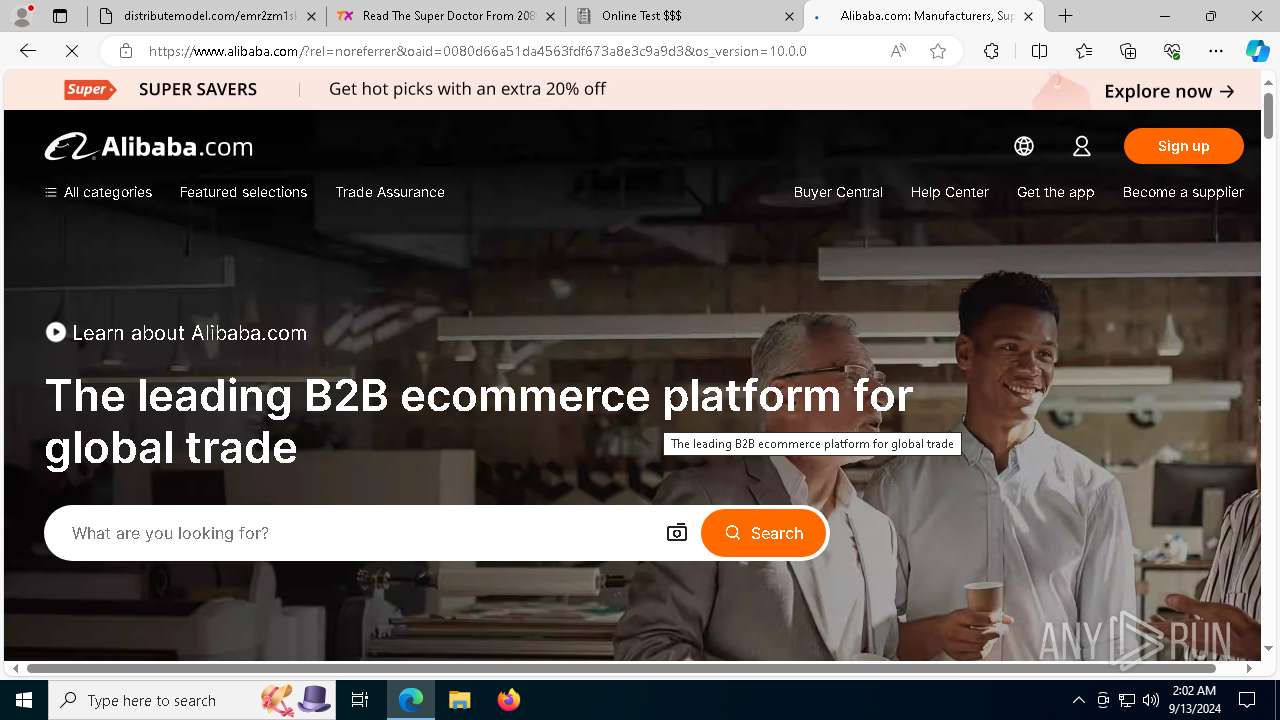Open network settings in the tray

click(x=1127, y=700)
